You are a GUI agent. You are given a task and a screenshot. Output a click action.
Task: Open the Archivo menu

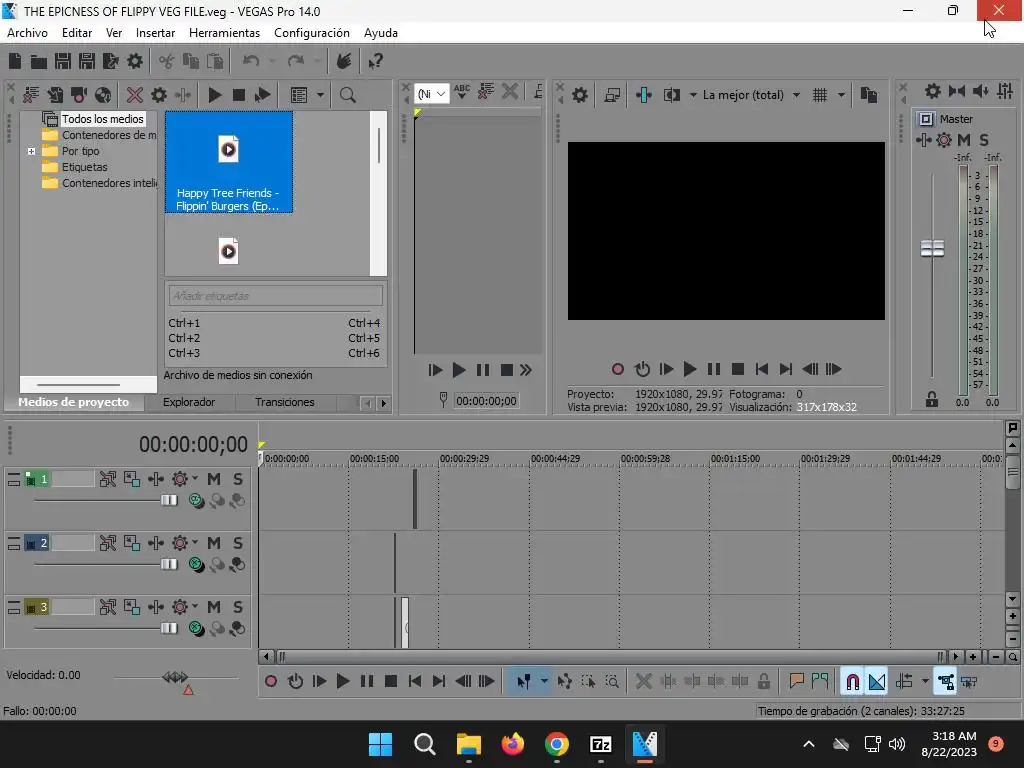(x=27, y=33)
